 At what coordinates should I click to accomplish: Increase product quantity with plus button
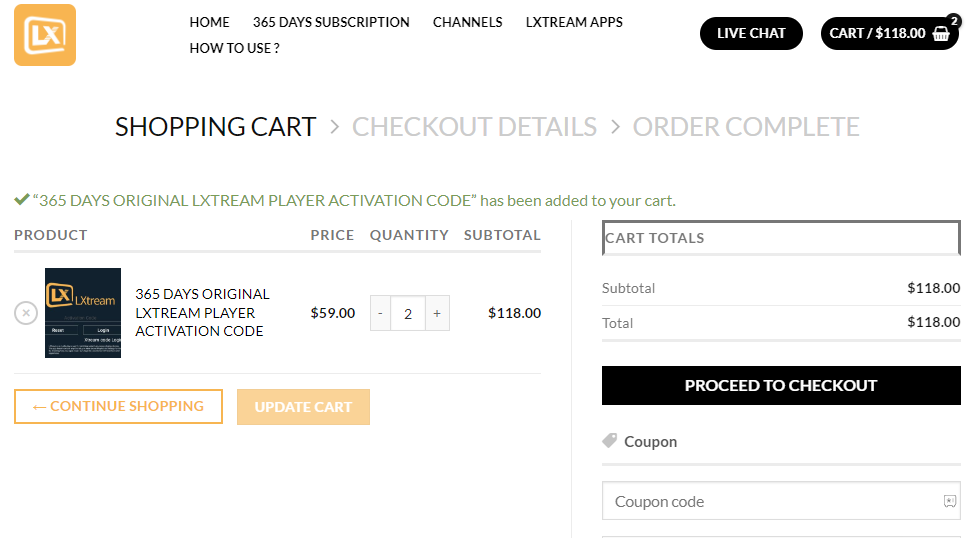436,313
